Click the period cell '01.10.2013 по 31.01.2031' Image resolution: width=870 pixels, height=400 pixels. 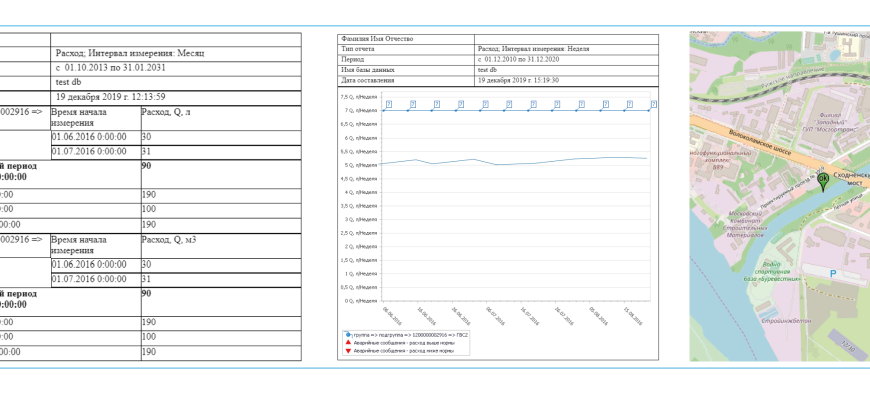pyautogui.click(x=119, y=67)
